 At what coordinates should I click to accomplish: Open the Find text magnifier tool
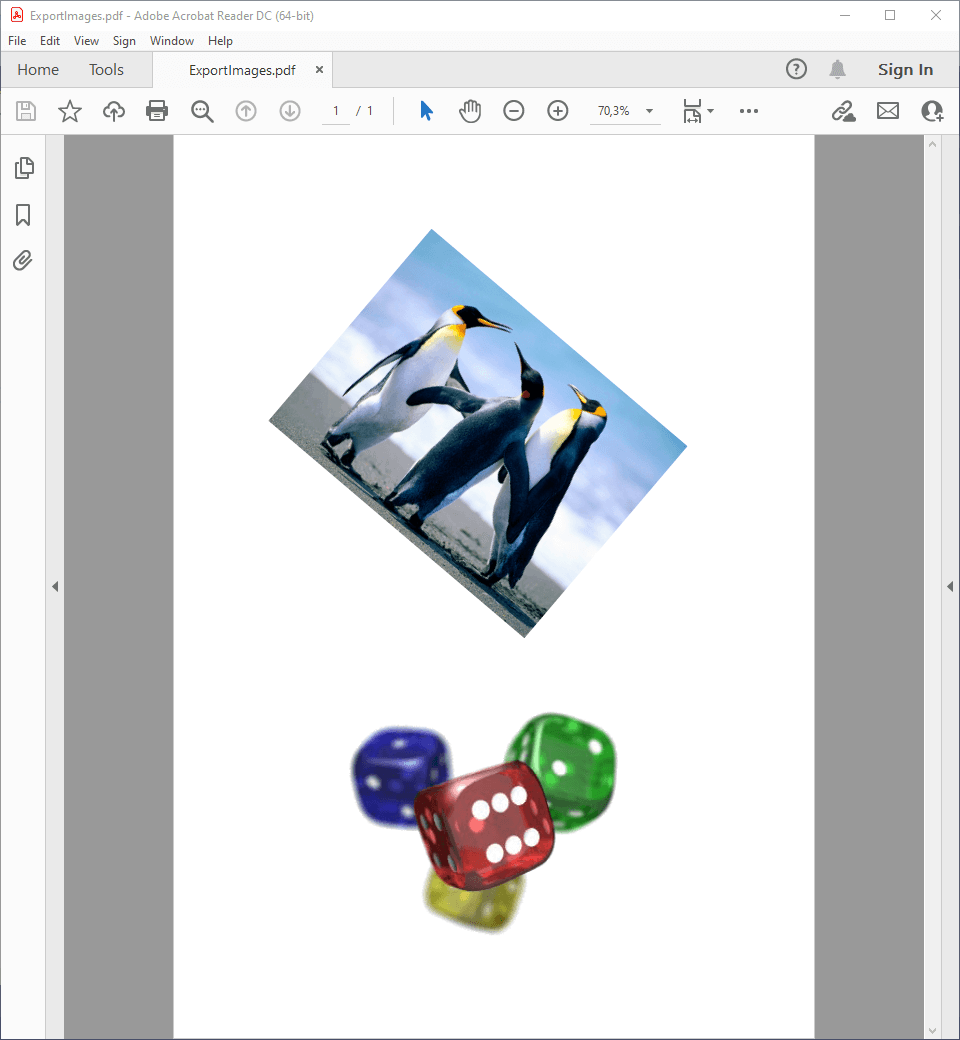[x=202, y=111]
